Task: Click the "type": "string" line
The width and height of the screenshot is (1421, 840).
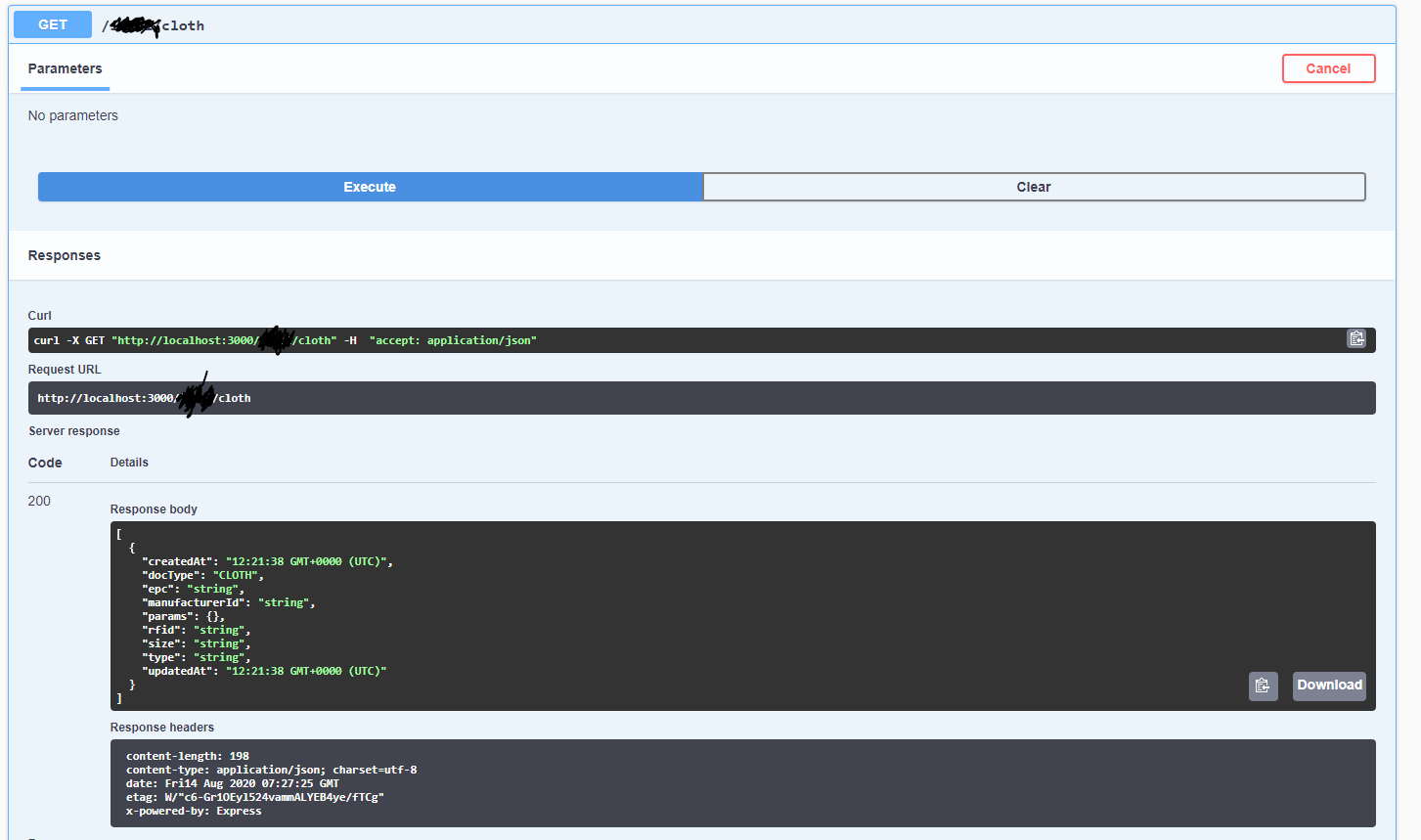Action: click(197, 657)
